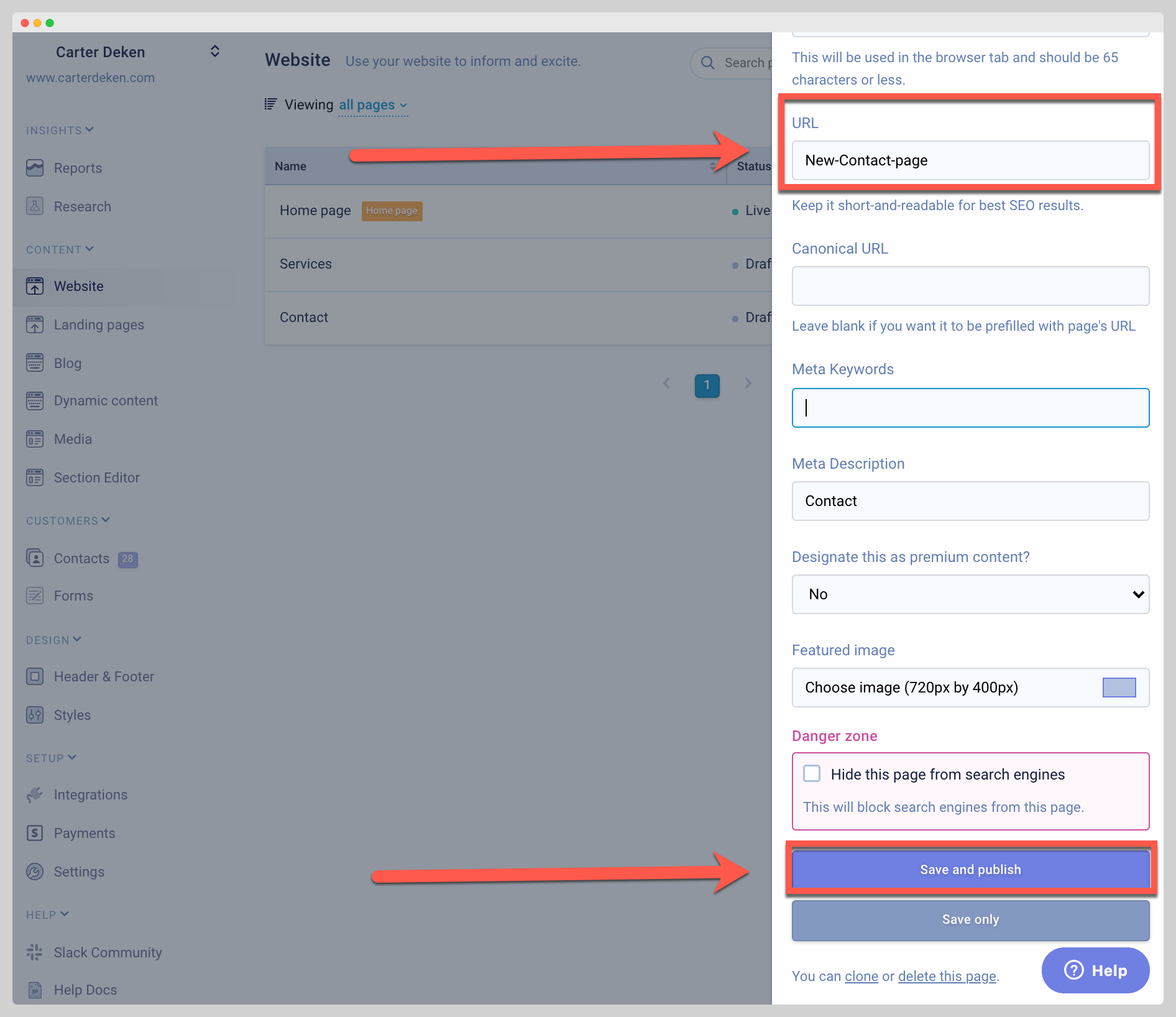Click the featured image color swatch
Viewport: 1176px width, 1017px height.
point(1119,688)
